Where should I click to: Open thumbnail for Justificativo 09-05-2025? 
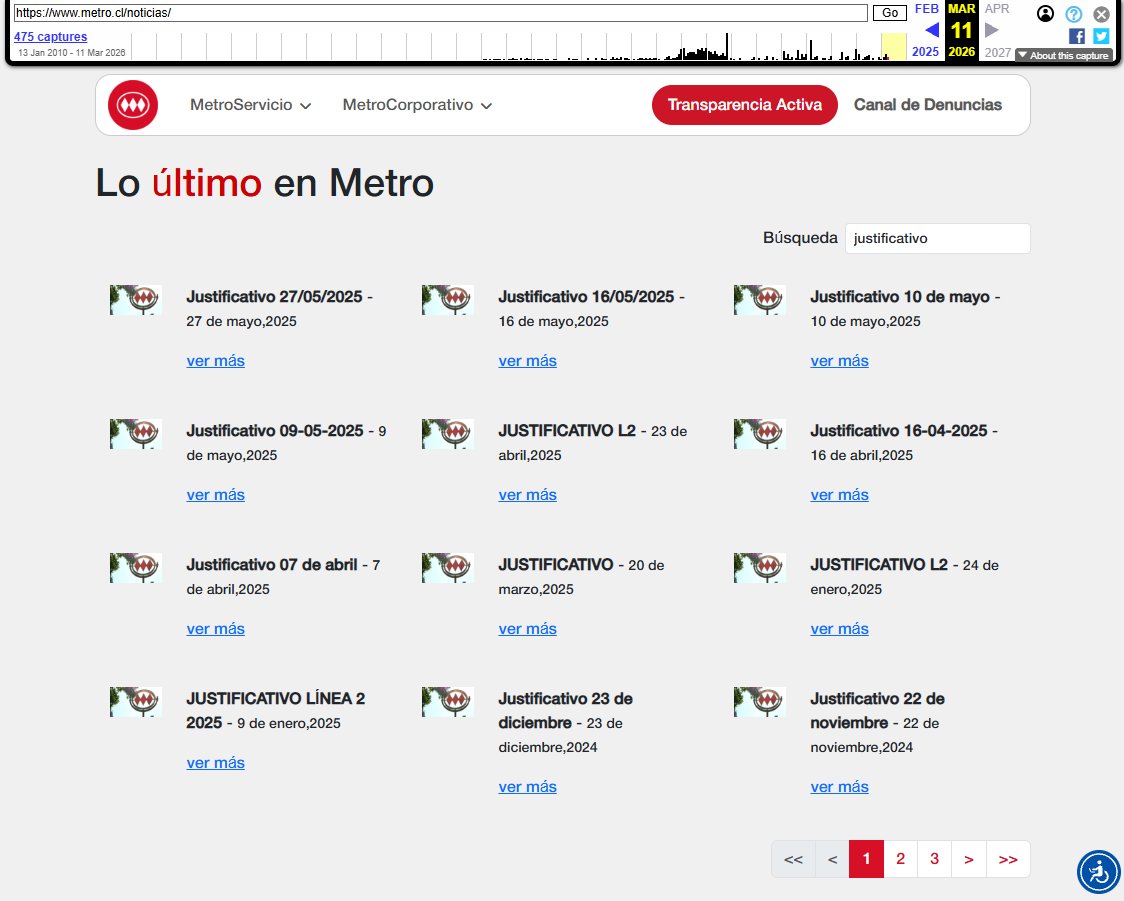pos(135,434)
